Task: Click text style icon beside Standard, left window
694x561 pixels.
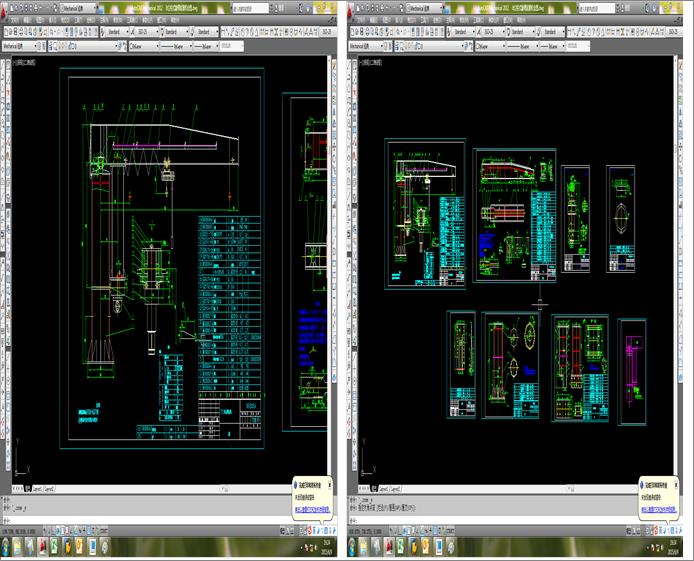Action: [102, 32]
